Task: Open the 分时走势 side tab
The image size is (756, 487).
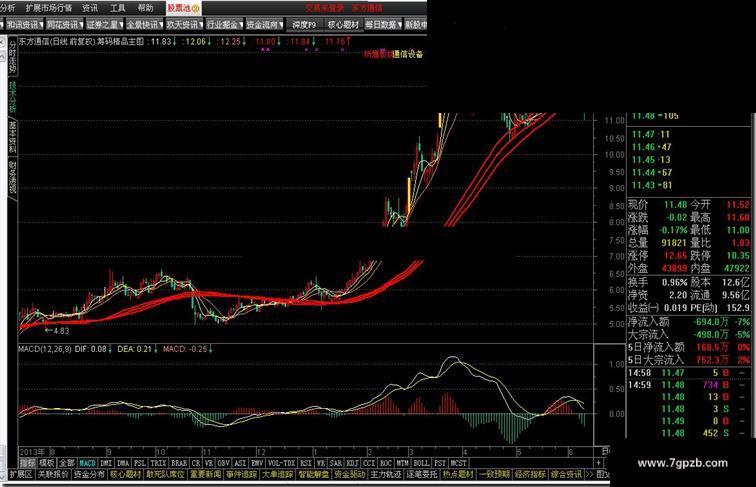Action: tap(12, 57)
